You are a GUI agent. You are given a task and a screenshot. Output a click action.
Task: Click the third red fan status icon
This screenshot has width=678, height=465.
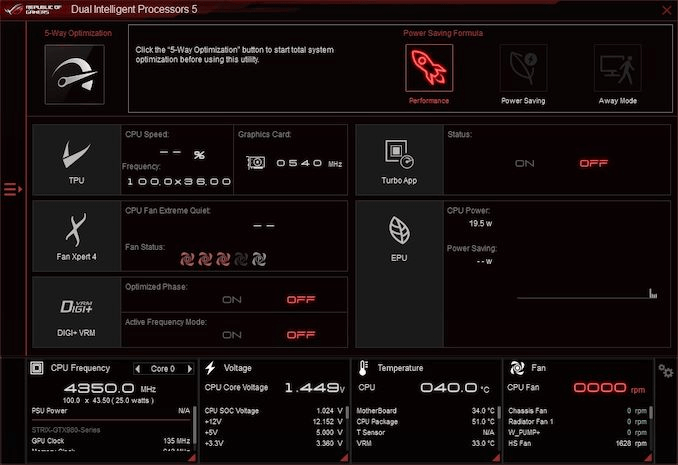coord(223,259)
